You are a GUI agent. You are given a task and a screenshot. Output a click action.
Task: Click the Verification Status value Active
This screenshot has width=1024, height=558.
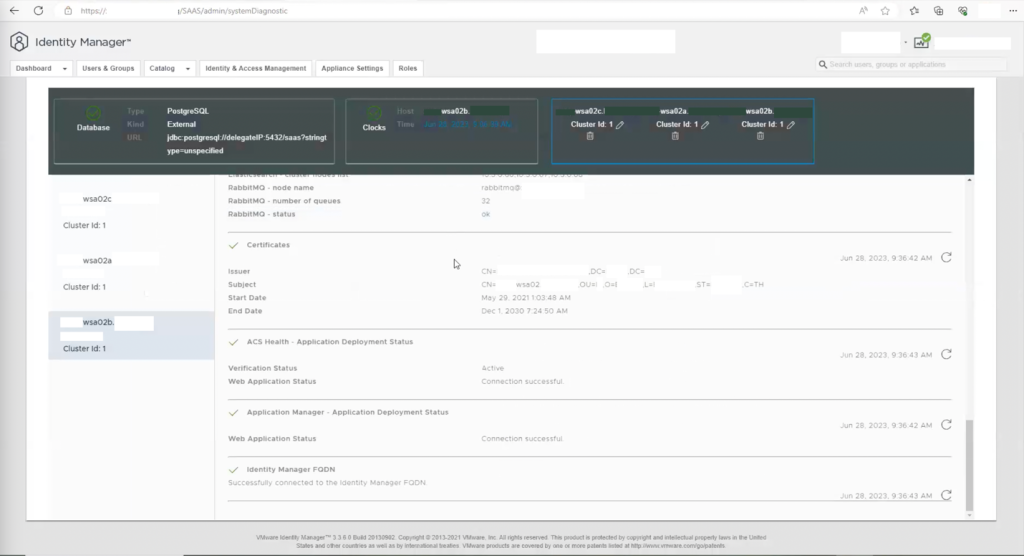click(x=492, y=368)
